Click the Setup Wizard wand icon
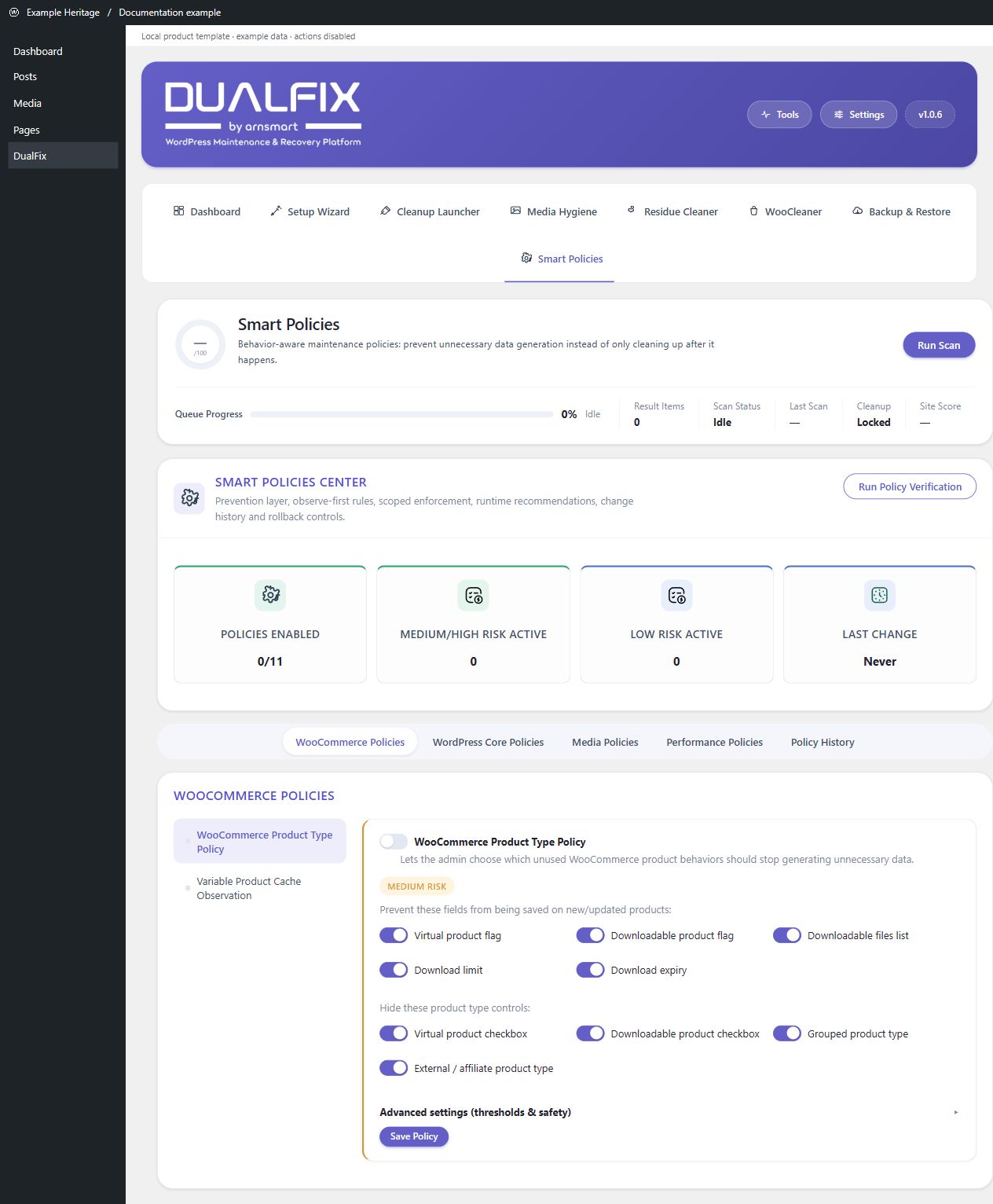993x1204 pixels. coord(276,211)
